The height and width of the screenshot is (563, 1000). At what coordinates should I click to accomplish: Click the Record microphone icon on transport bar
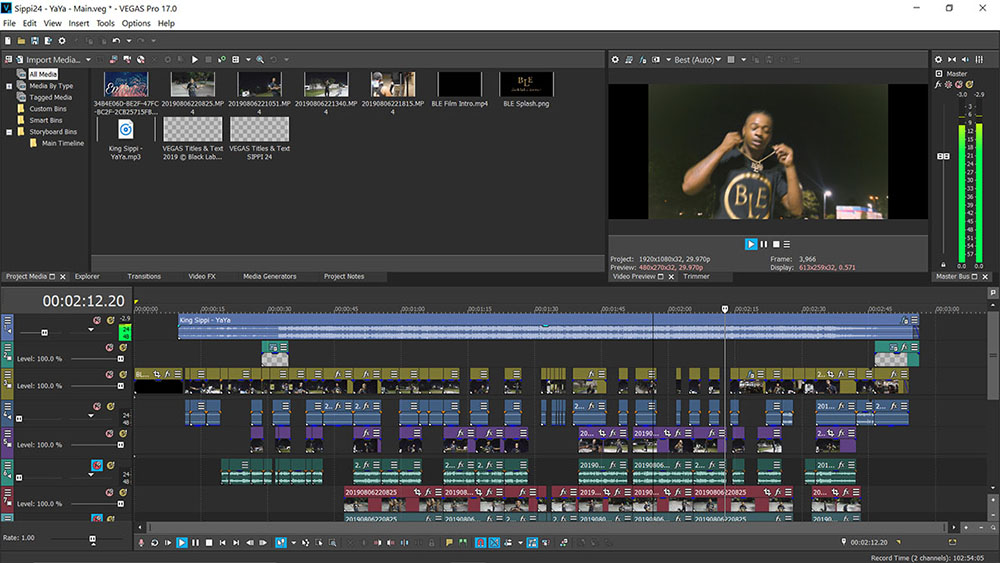[141, 542]
